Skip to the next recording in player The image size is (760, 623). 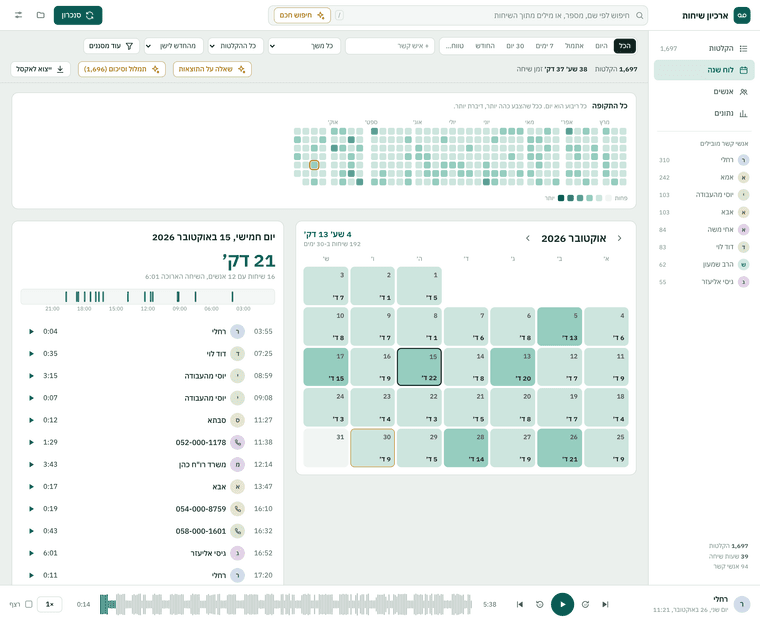605,605
